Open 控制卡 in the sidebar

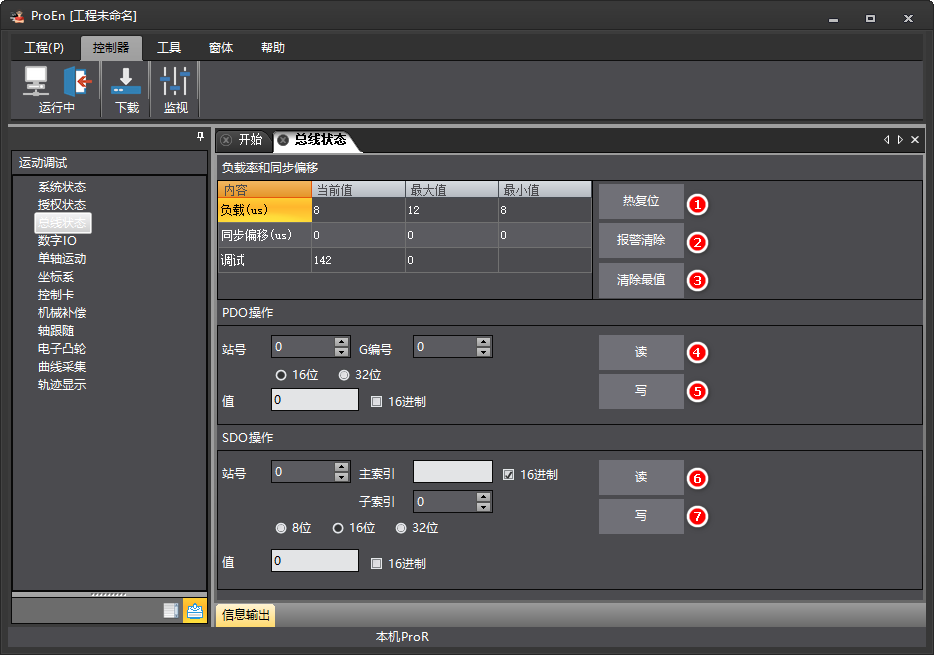point(56,295)
